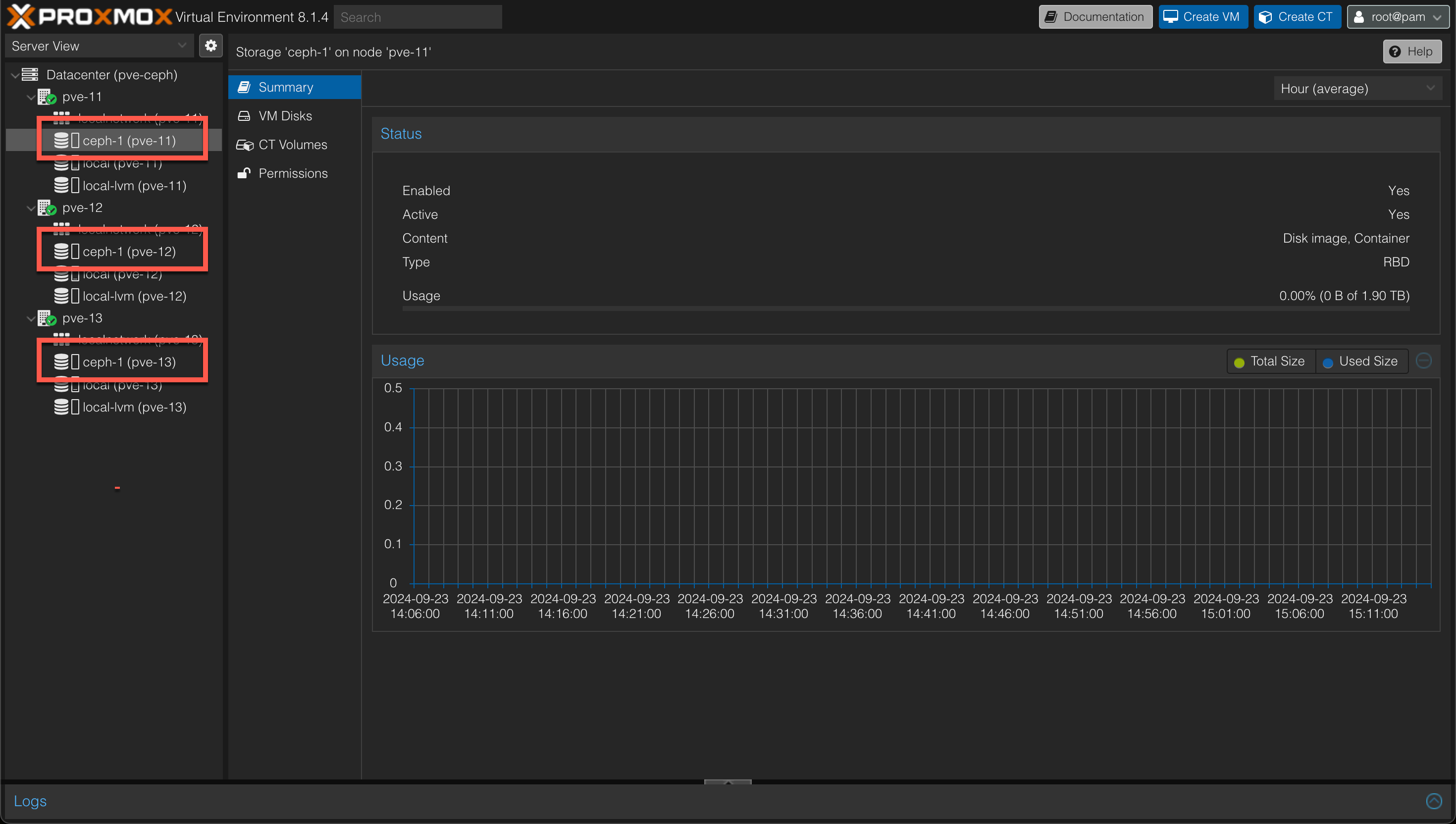1456x824 pixels.
Task: Click the Documentation button
Action: click(x=1095, y=17)
